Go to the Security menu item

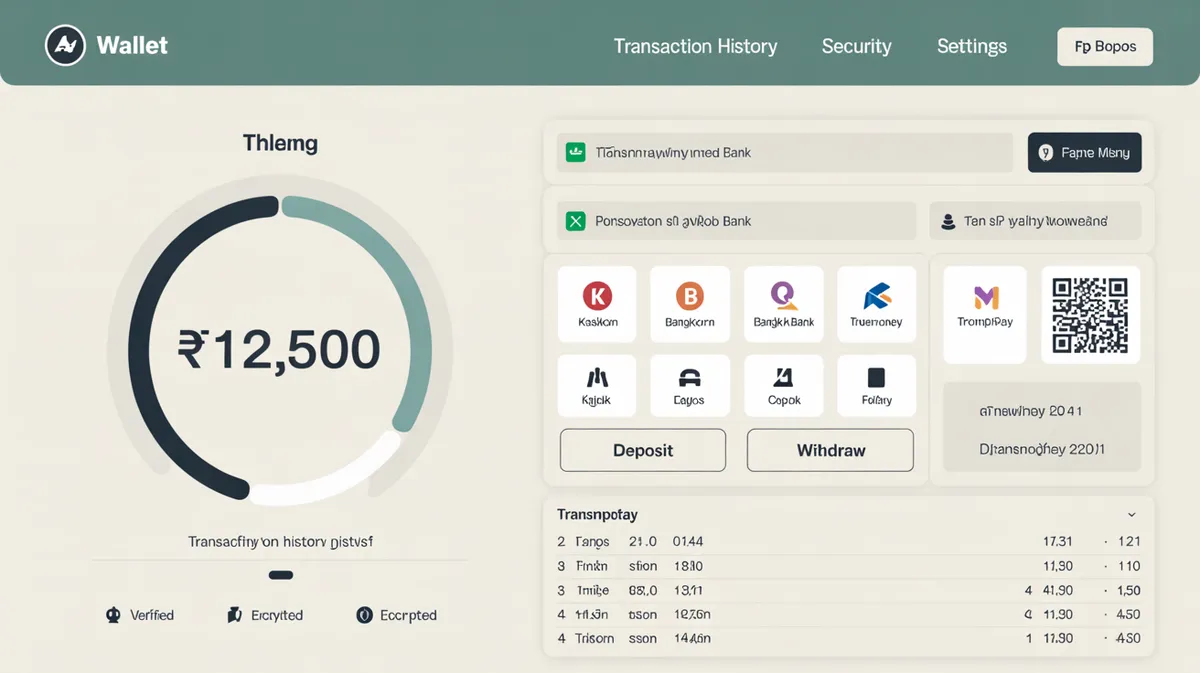pos(856,47)
